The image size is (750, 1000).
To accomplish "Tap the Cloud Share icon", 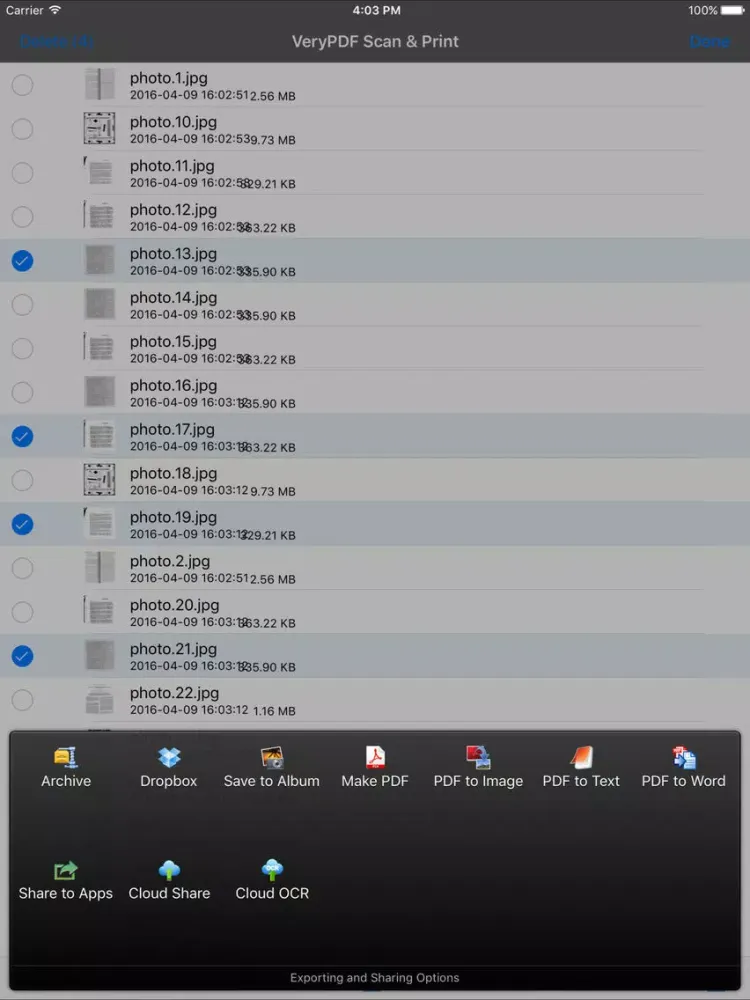I will coord(169,871).
